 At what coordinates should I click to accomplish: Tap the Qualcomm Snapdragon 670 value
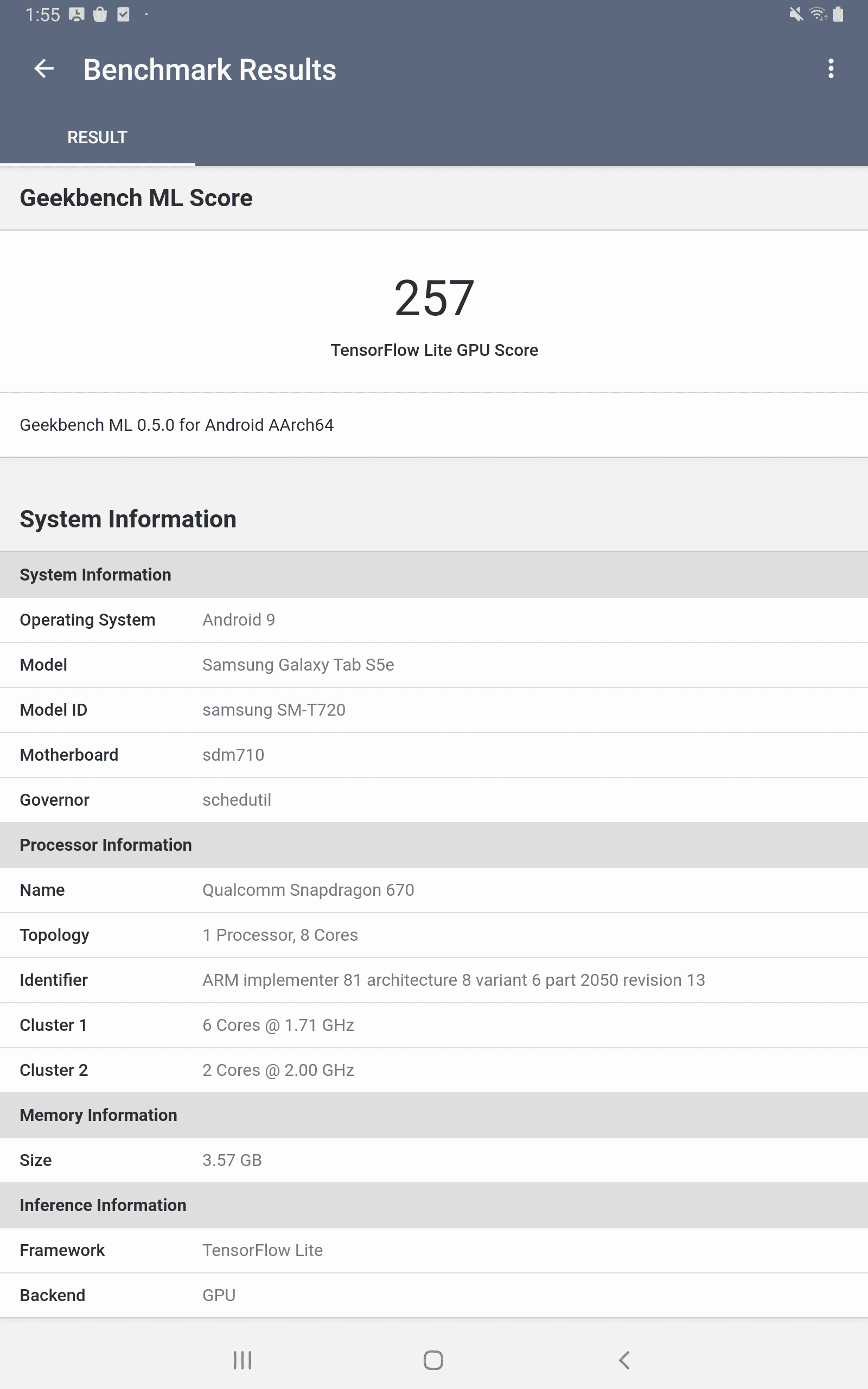[x=308, y=890]
